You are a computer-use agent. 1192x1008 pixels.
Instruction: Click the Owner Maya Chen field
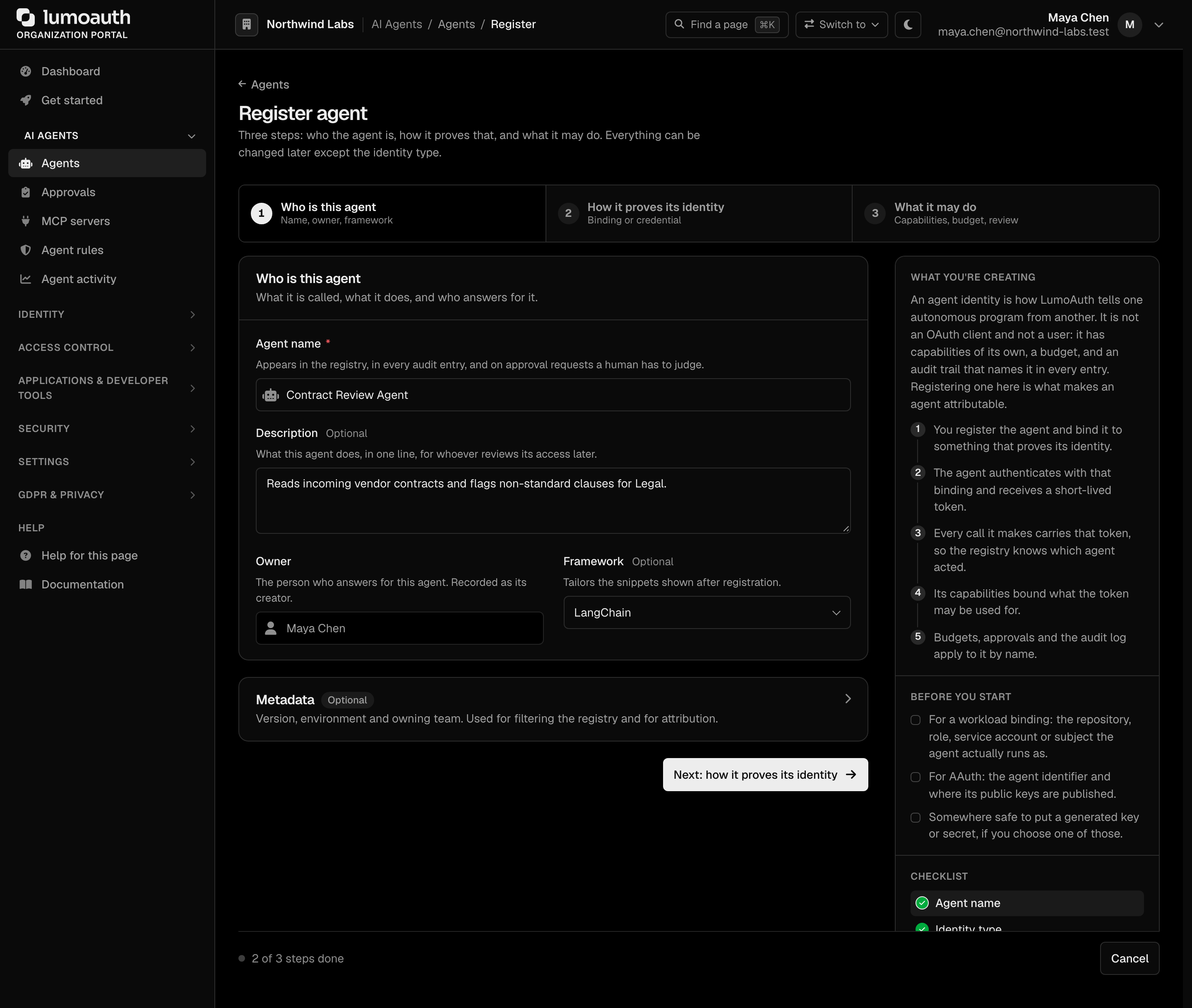399,628
